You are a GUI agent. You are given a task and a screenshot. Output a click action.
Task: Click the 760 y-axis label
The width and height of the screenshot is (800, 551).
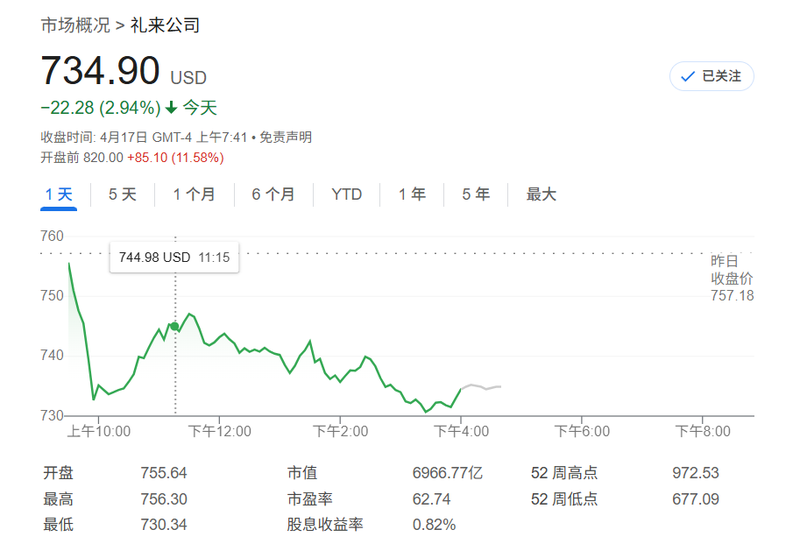52,236
